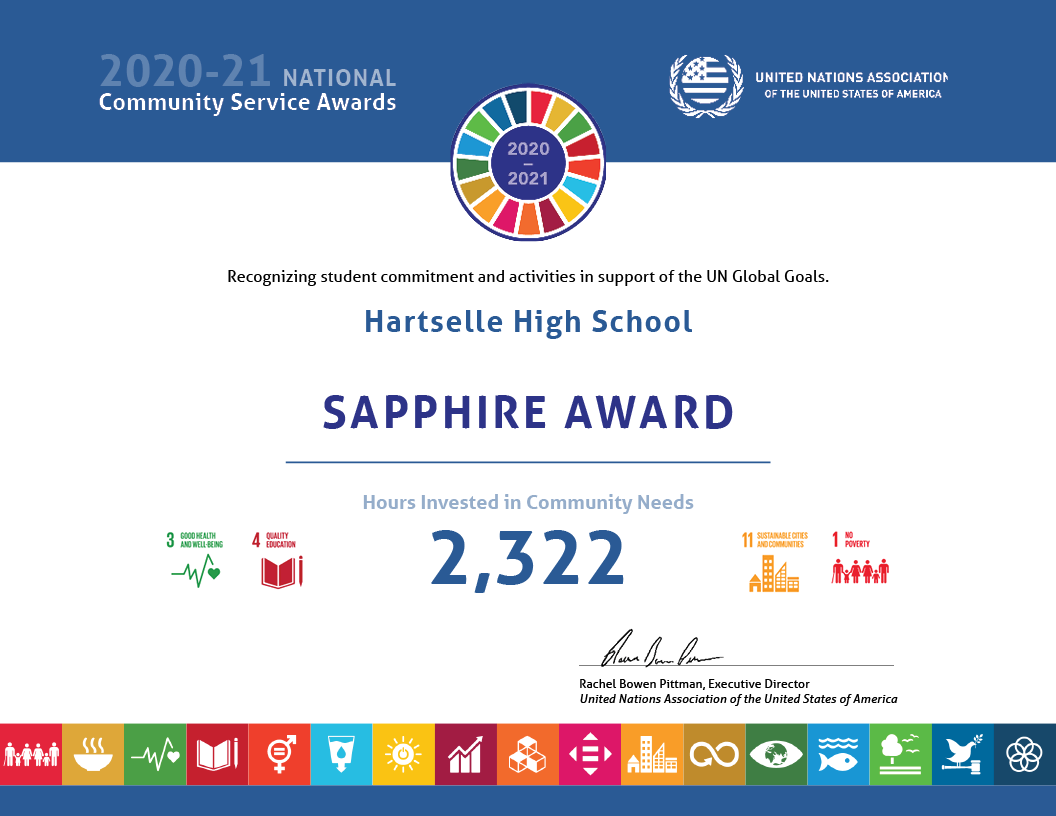
Task: Click the Goal 1 No Poverty icon beside hours
Action: [x=860, y=557]
